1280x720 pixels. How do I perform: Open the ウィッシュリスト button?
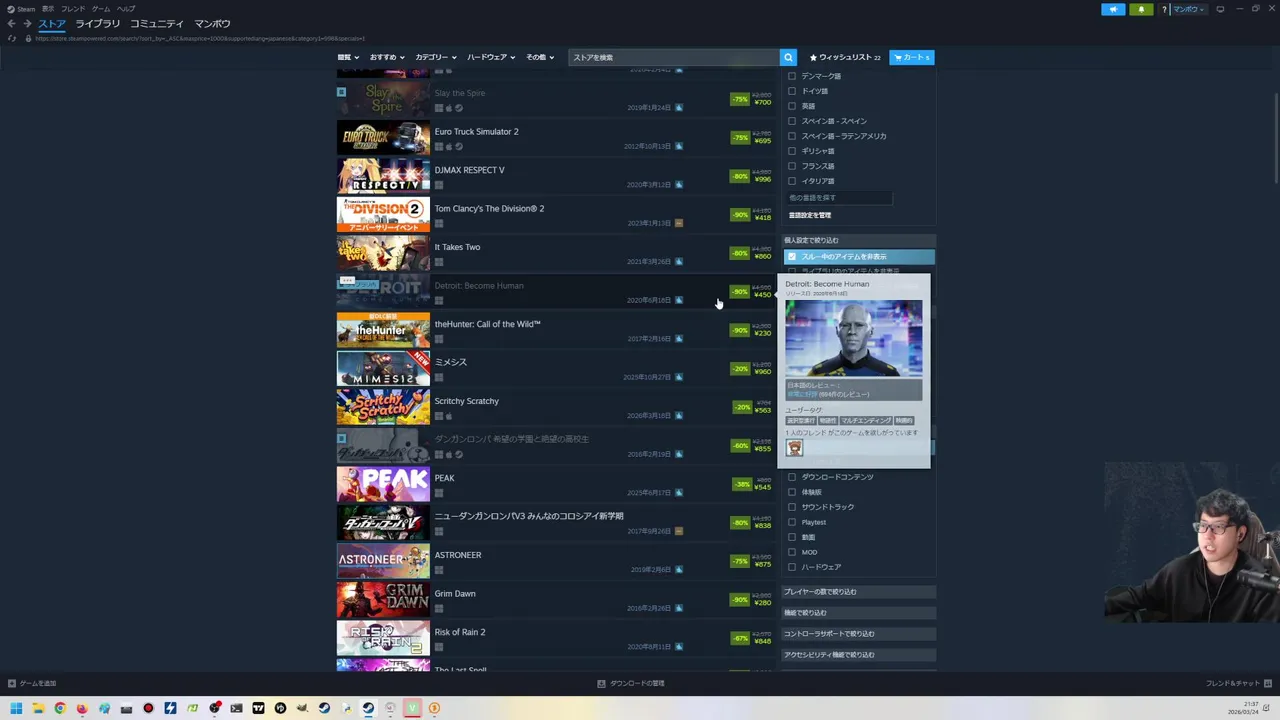pos(846,57)
